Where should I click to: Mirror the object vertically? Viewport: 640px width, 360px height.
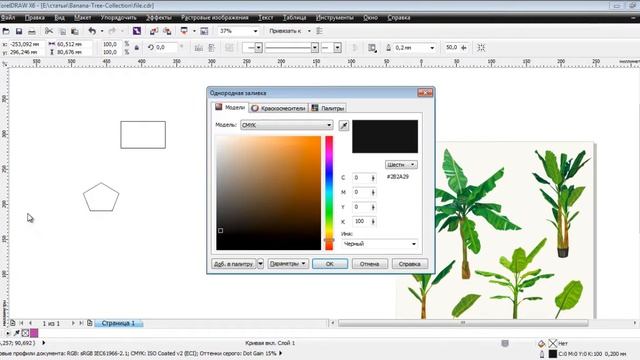[211, 48]
